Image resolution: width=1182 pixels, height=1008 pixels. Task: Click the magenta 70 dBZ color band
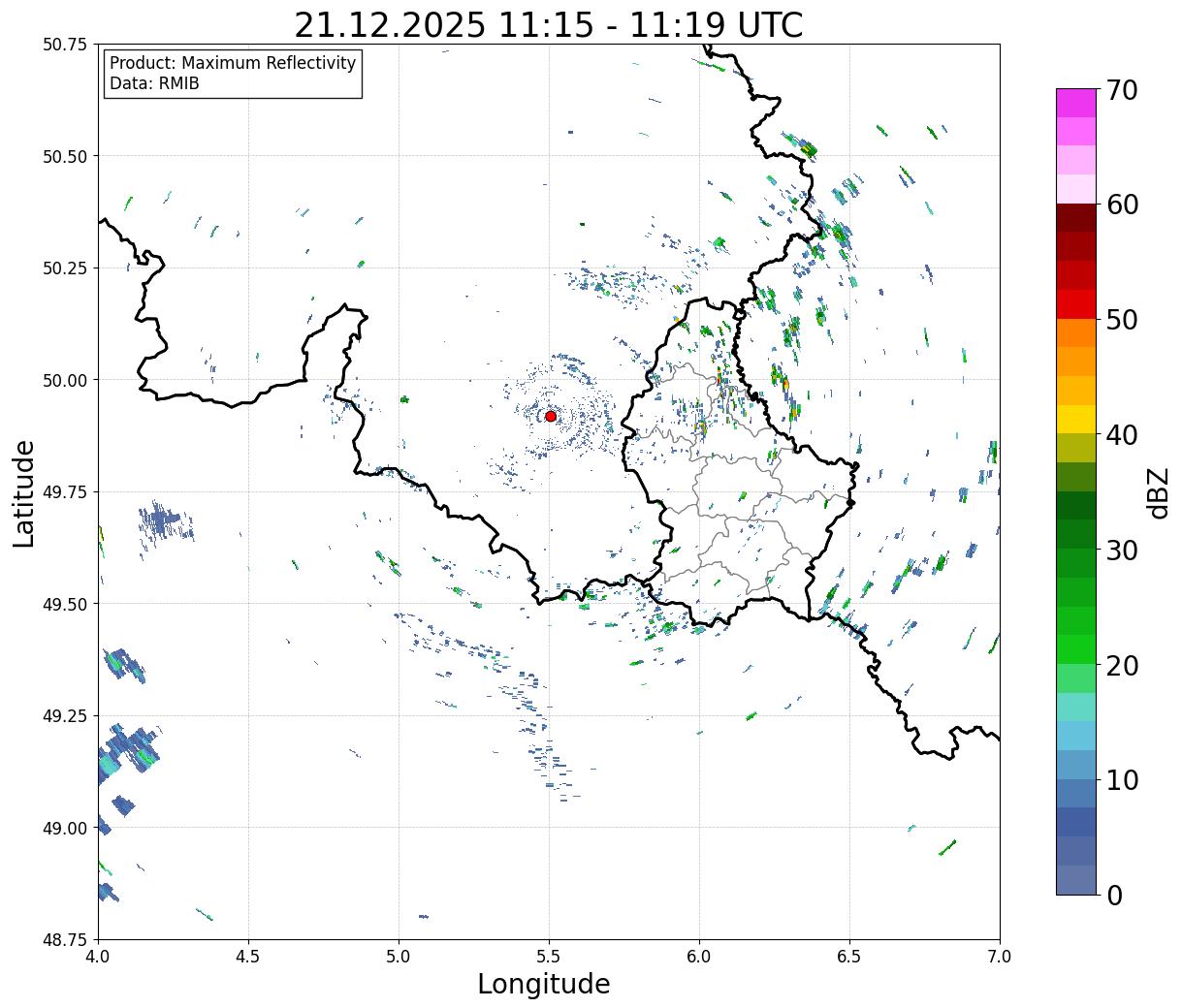pyautogui.click(x=1076, y=103)
